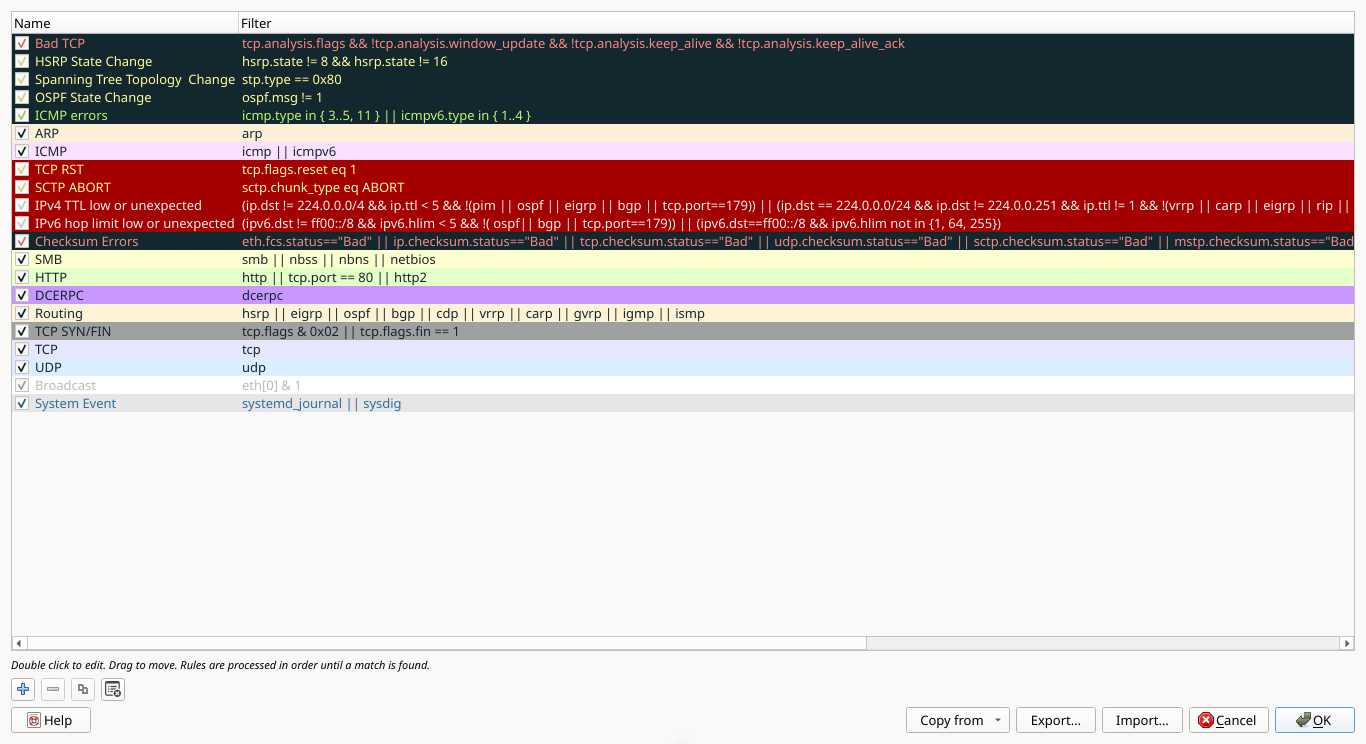Click the delete coloring rule minus icon
The height and width of the screenshot is (744, 1366).
[x=53, y=689]
